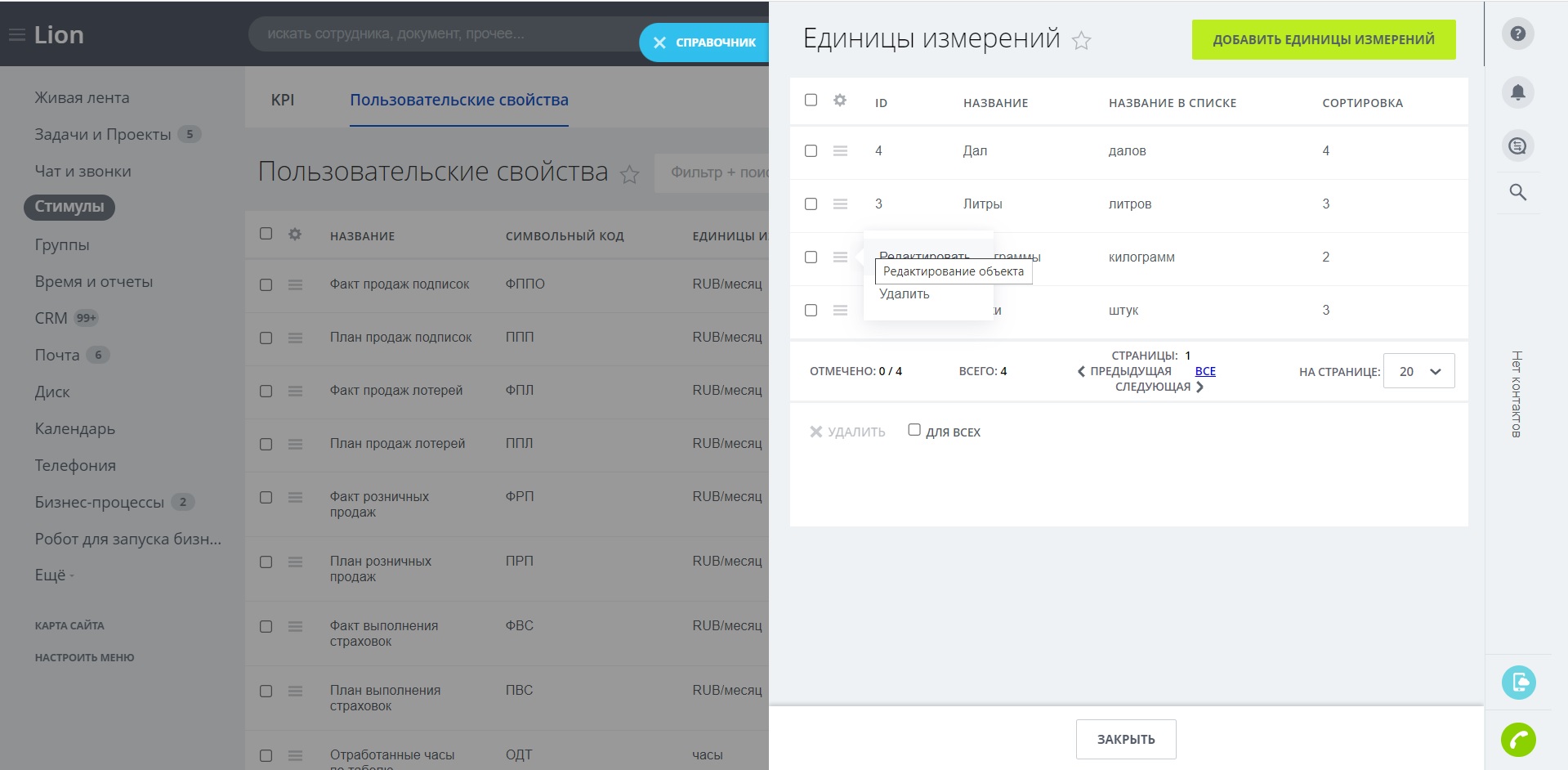Open row actions menu for Литры
Screen dimensions: 1568x770
840,204
